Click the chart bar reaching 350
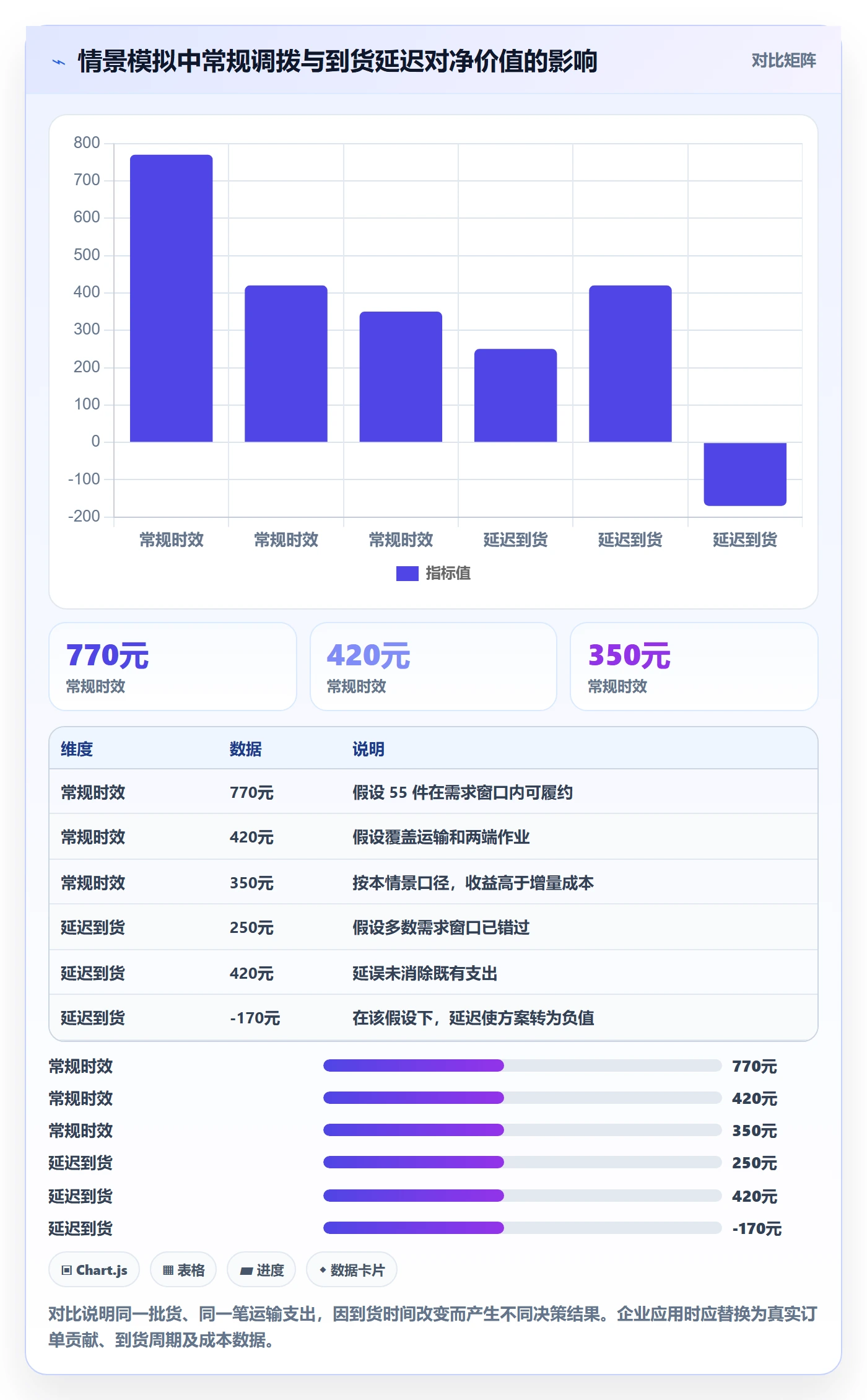This screenshot has width=867, height=1400. click(x=401, y=377)
